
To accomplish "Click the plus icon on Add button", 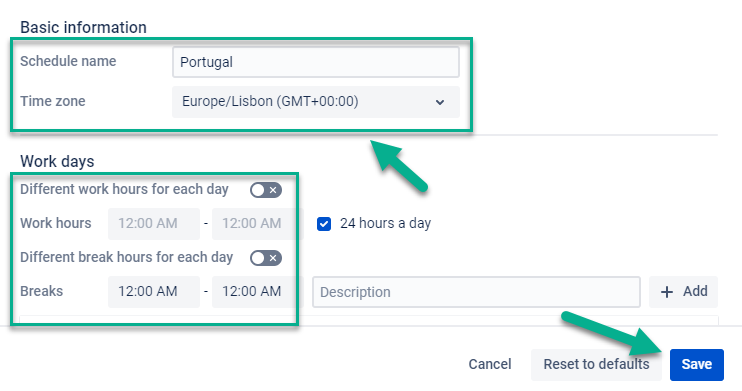I will pyautogui.click(x=666, y=292).
